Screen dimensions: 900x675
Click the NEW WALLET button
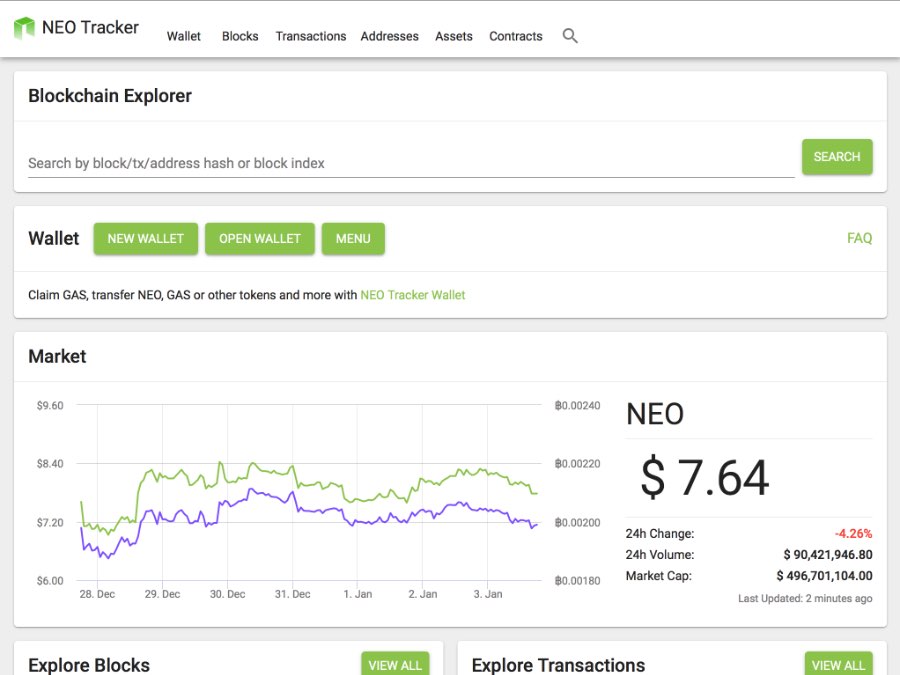146,239
